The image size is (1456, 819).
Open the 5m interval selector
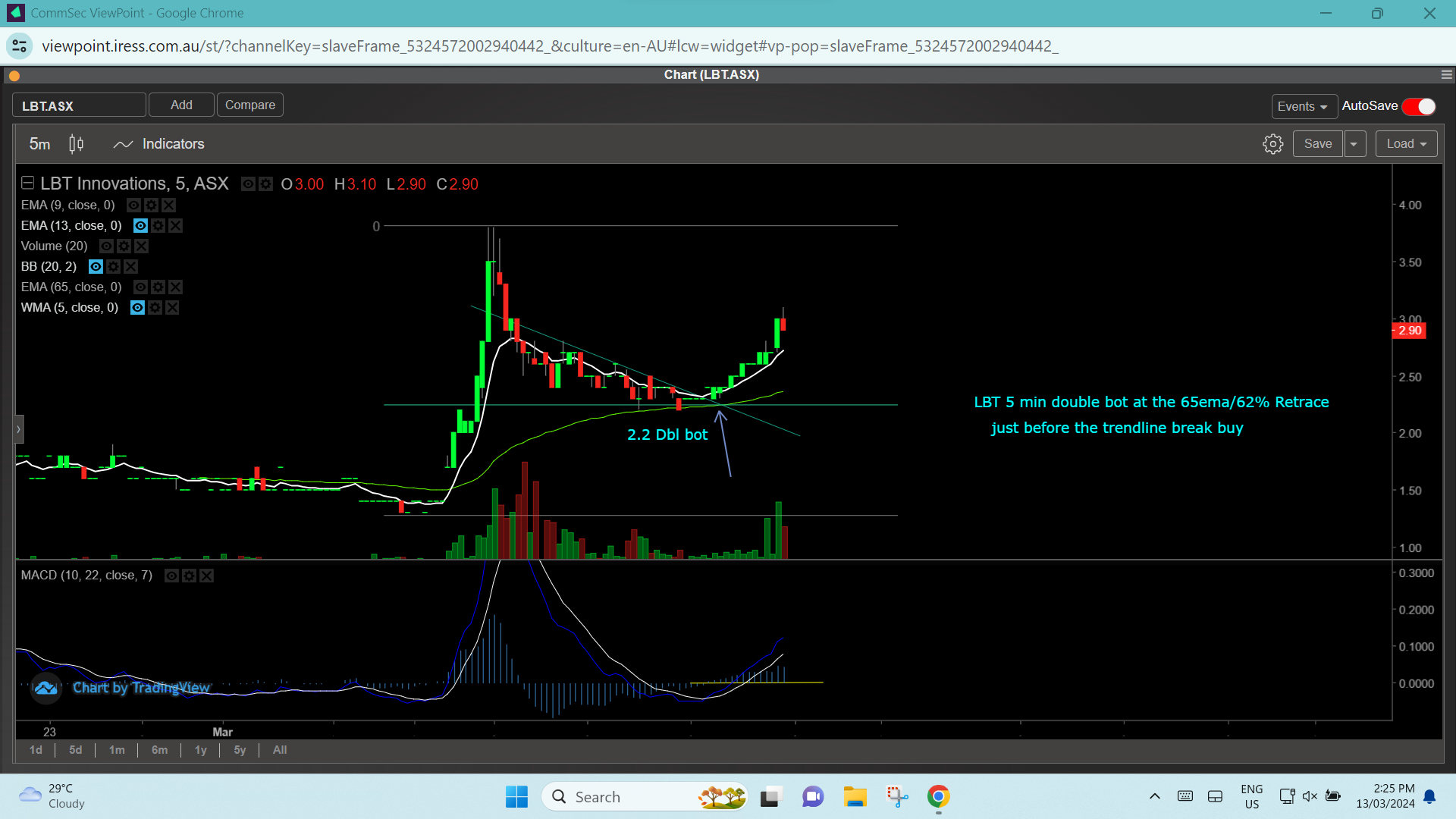click(x=39, y=144)
